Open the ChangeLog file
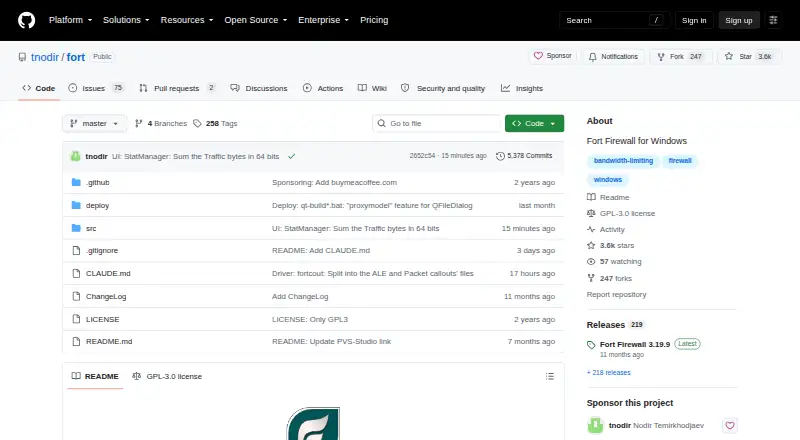The width and height of the screenshot is (800, 440). 106,297
